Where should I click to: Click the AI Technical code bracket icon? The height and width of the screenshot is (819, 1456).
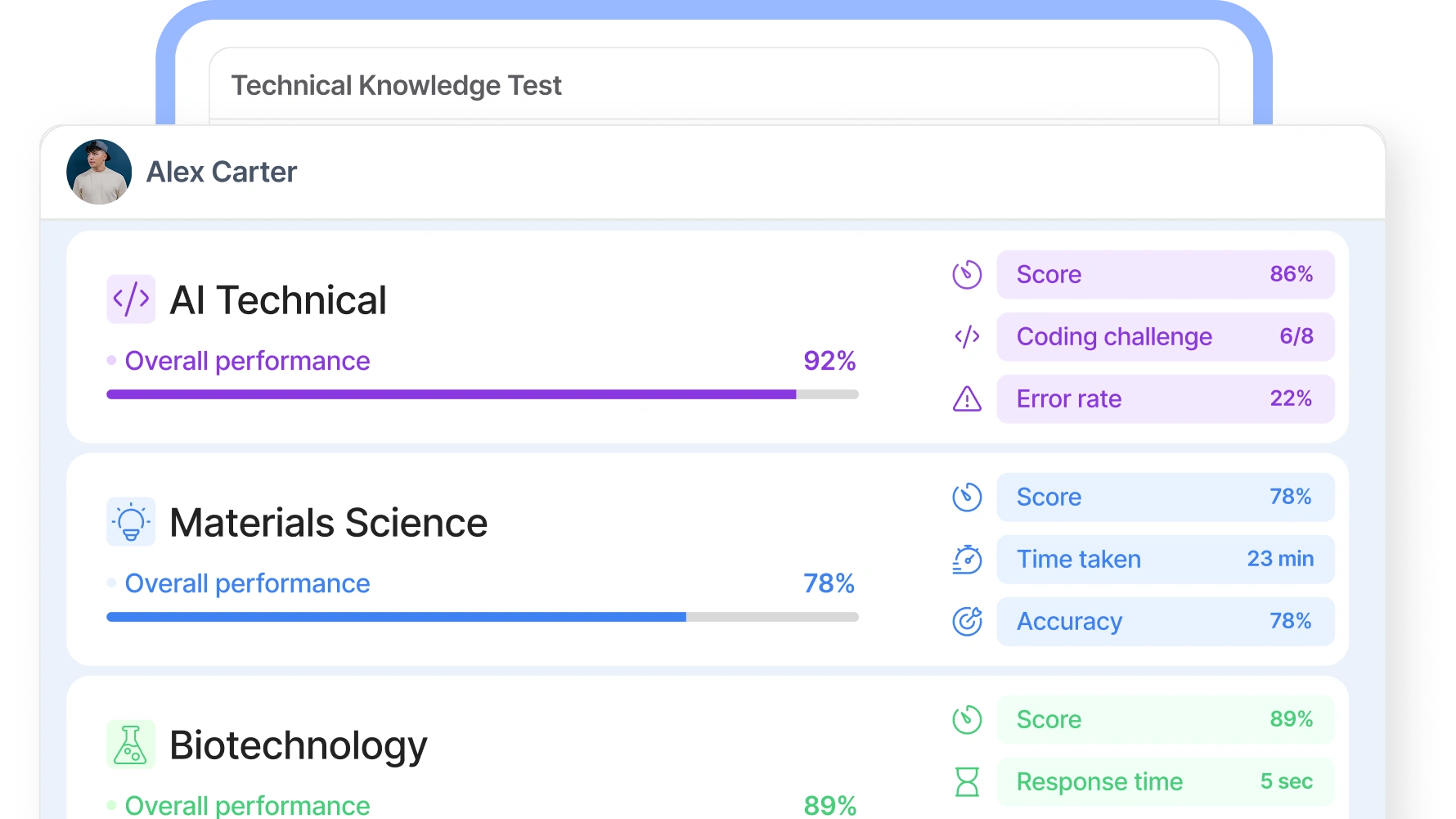coord(131,299)
